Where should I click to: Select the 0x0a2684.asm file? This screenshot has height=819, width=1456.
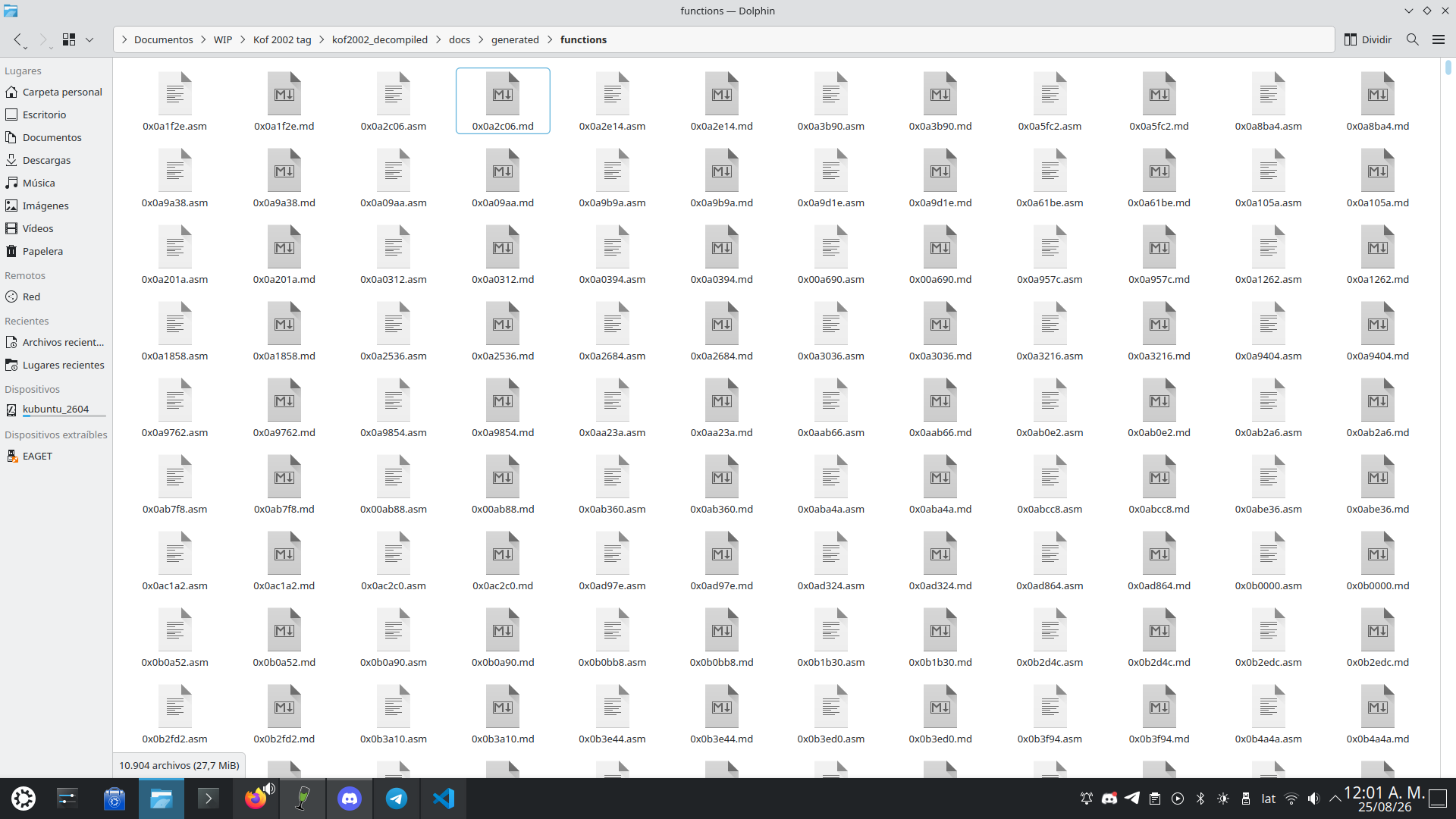point(613,331)
